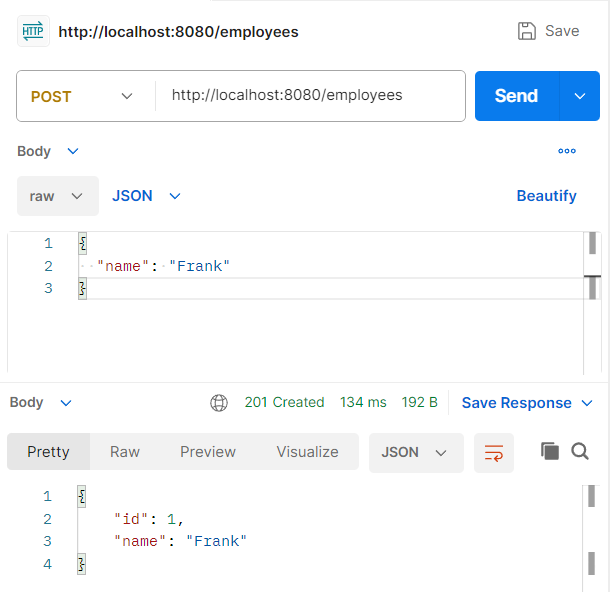This screenshot has height=592, width=610.
Task: Click the Send dropdown arrow
Action: click(580, 96)
